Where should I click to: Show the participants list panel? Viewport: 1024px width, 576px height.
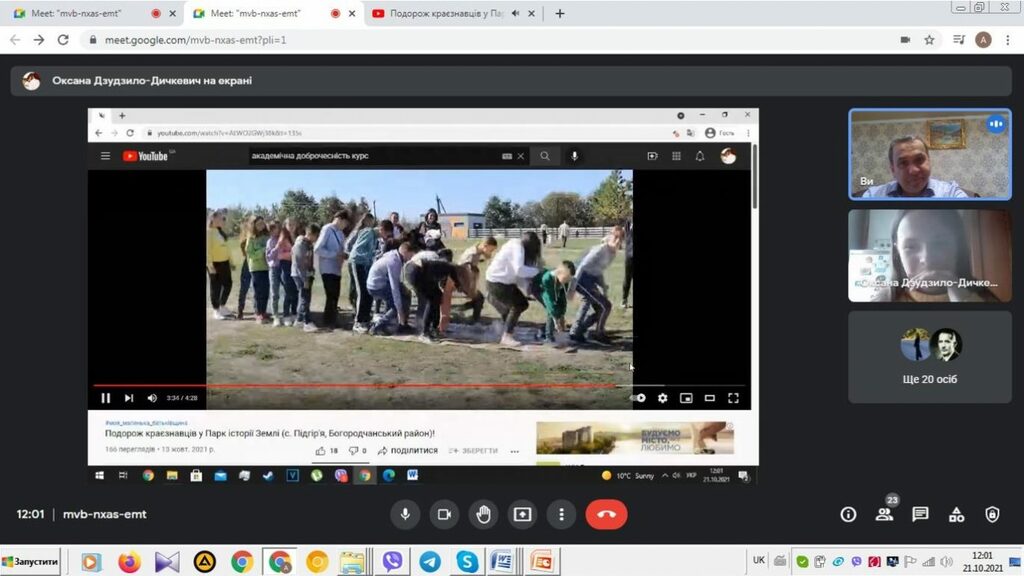(884, 514)
